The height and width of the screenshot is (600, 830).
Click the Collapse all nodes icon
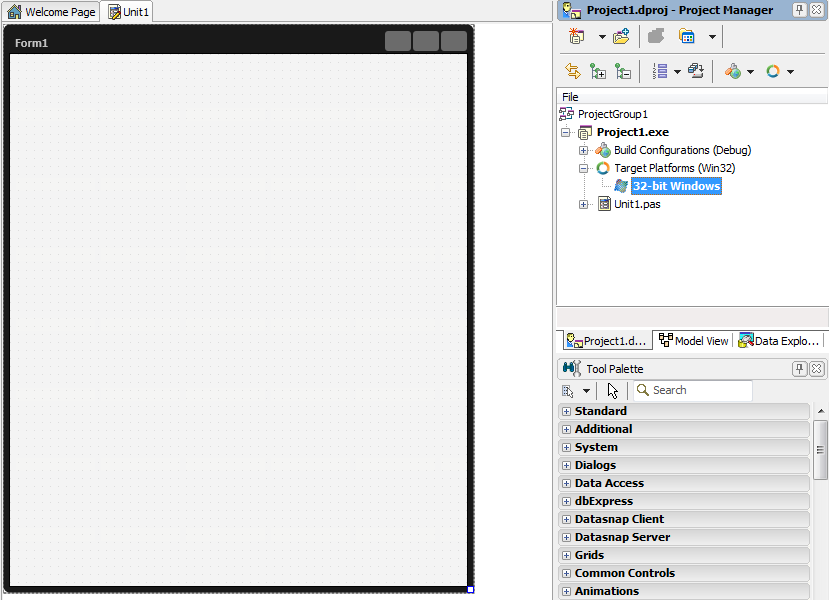pos(623,71)
